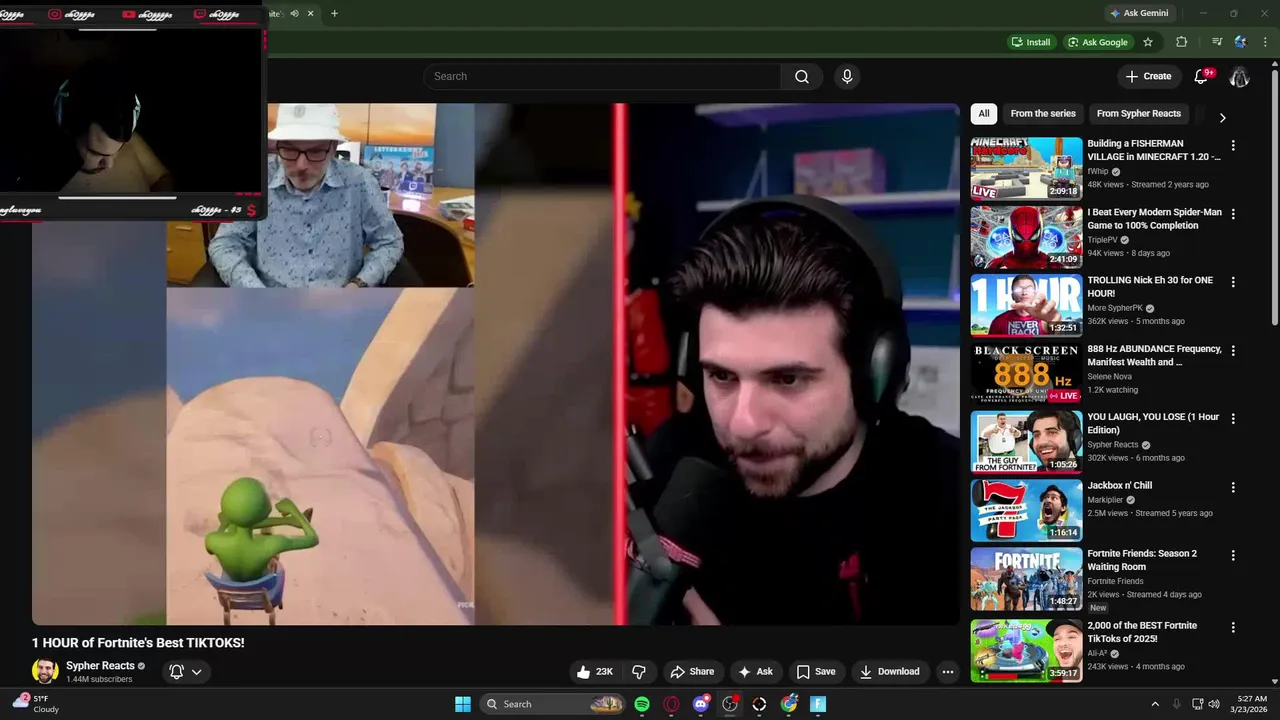Open options for 888 Hz ABUNDANCE video
Viewport: 1280px width, 720px height.
[x=1233, y=351]
